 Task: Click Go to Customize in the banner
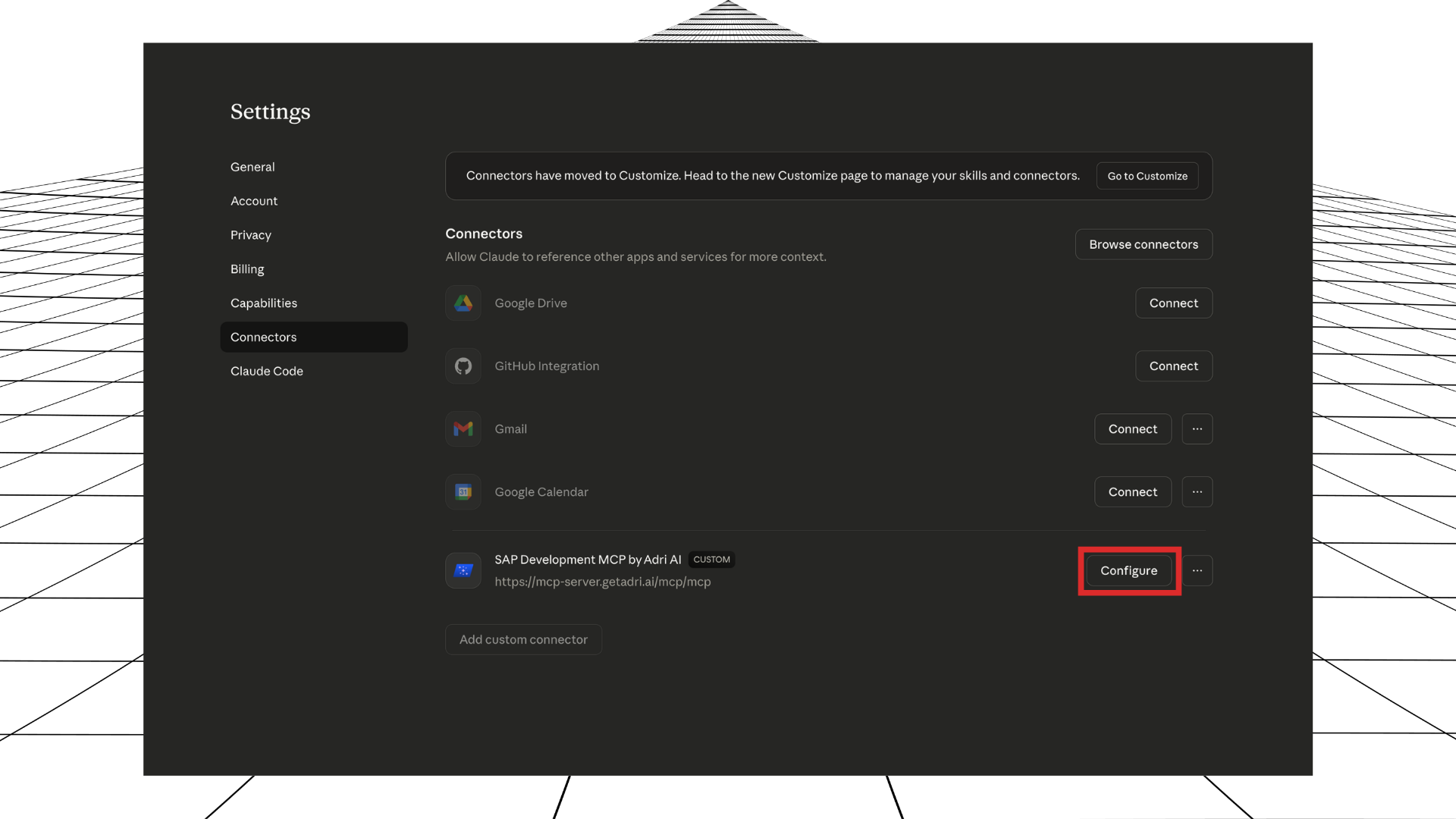click(1147, 175)
